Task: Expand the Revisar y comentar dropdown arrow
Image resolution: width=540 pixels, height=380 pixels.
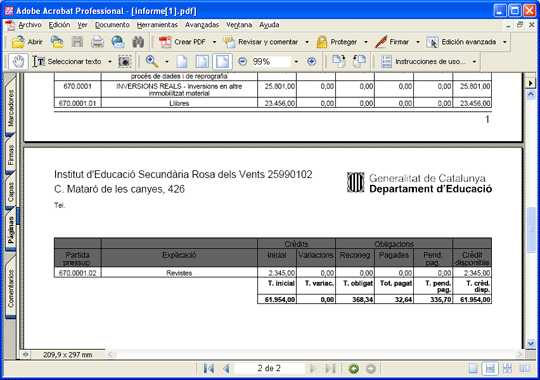Action: (307, 42)
